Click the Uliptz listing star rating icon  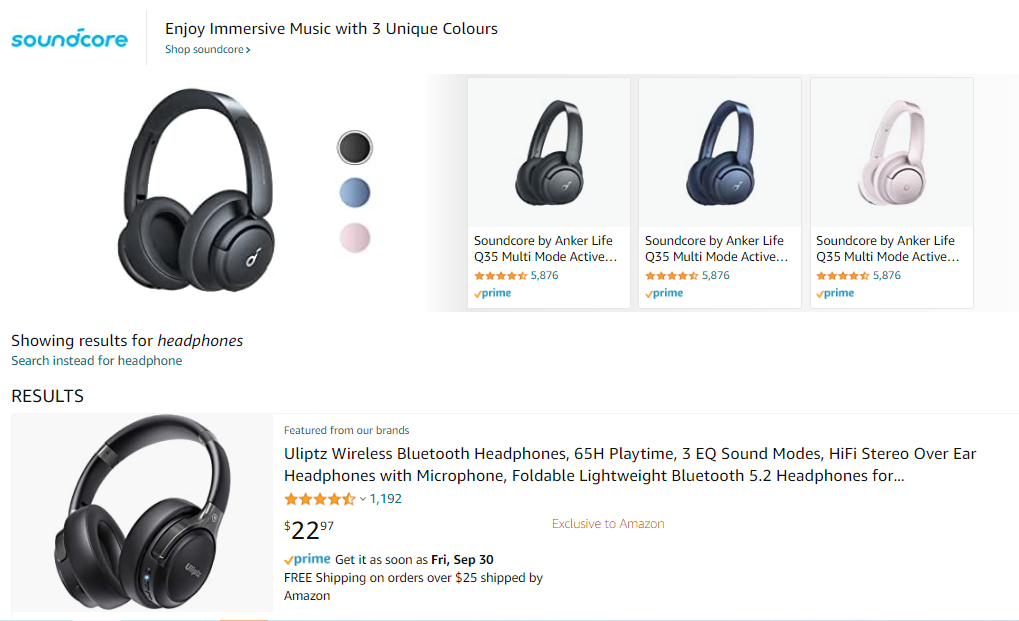point(319,499)
